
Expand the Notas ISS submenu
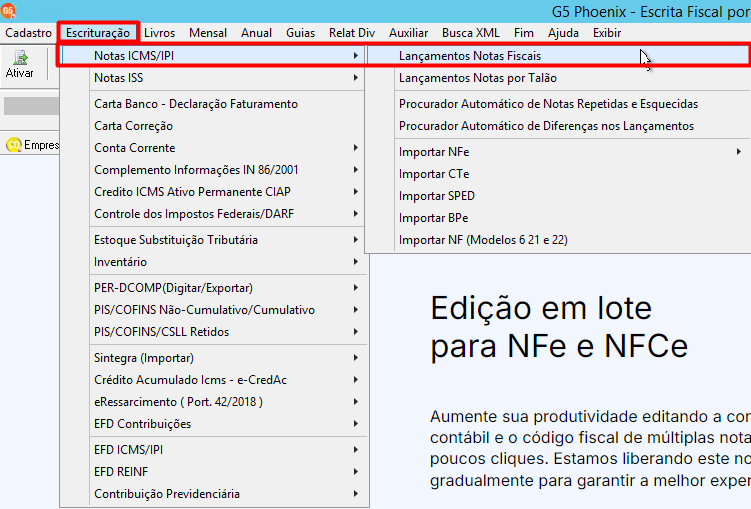coord(213,78)
